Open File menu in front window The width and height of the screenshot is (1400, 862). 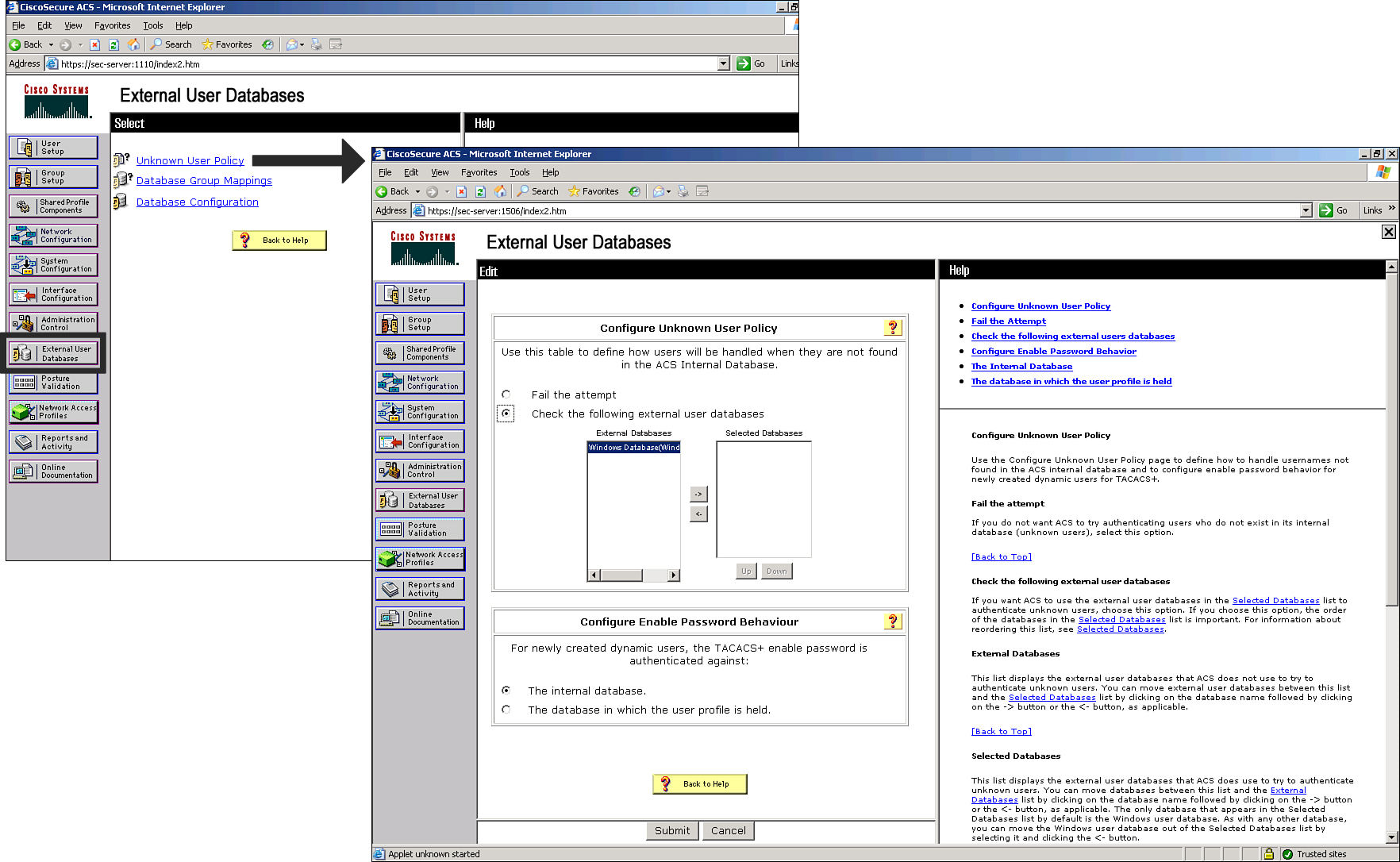pyautogui.click(x=385, y=172)
